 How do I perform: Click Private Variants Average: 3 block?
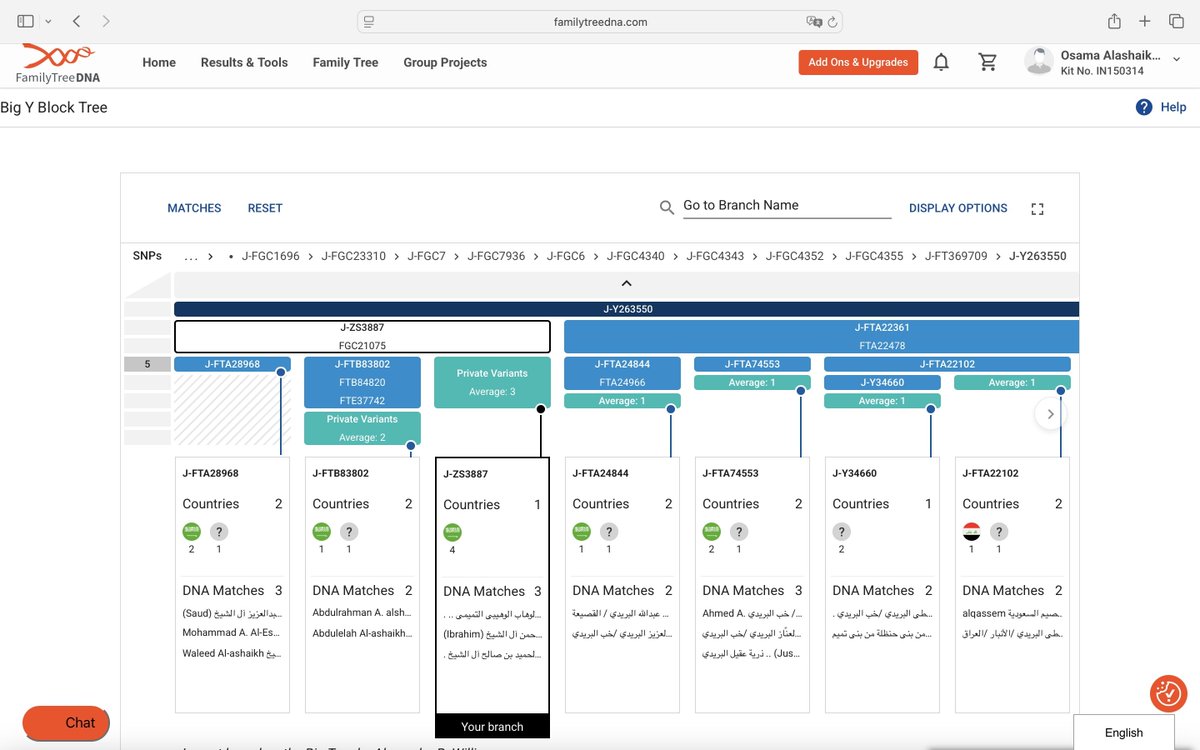click(x=492, y=382)
